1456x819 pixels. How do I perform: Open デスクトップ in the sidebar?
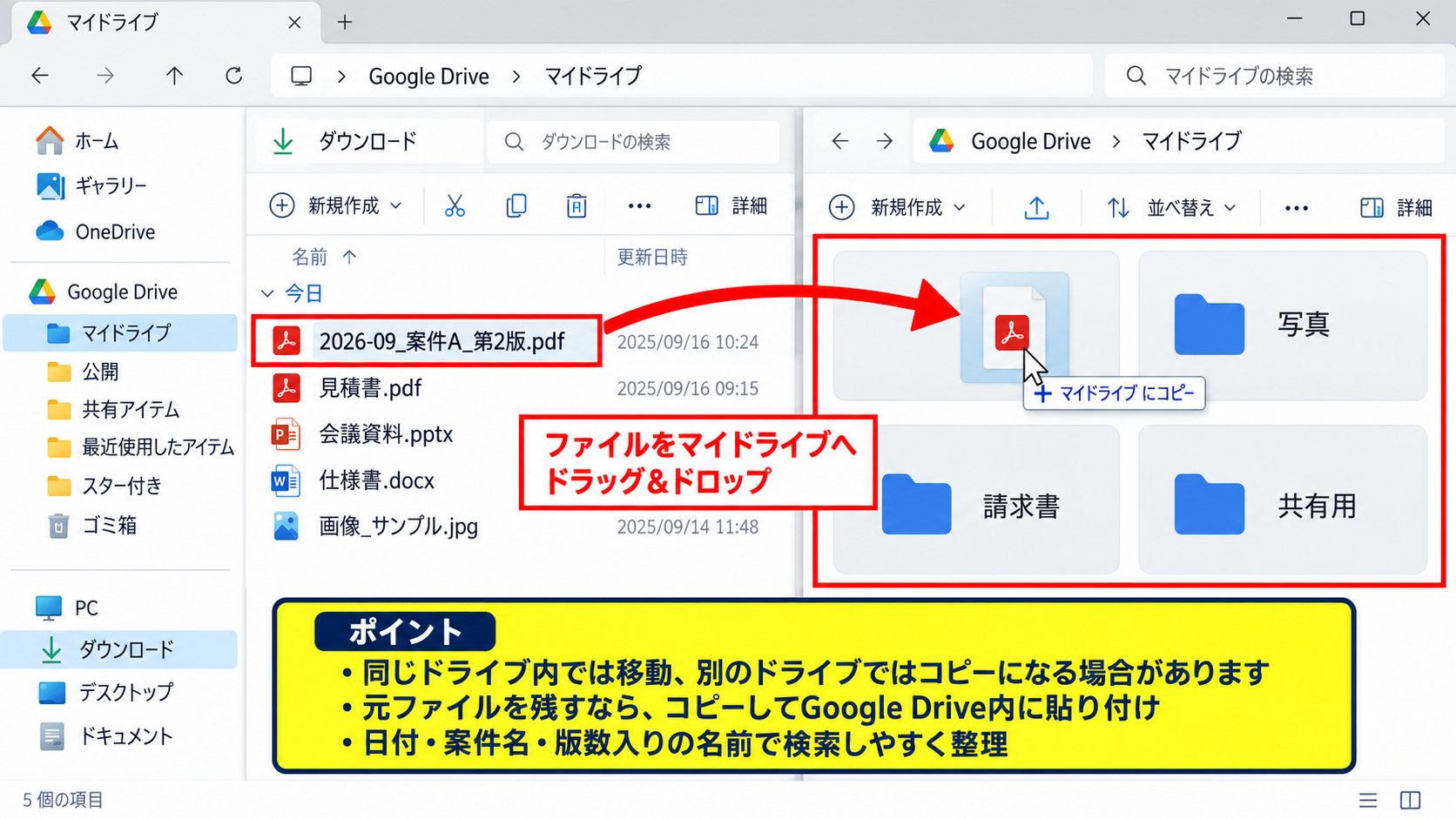pyautogui.click(x=106, y=692)
